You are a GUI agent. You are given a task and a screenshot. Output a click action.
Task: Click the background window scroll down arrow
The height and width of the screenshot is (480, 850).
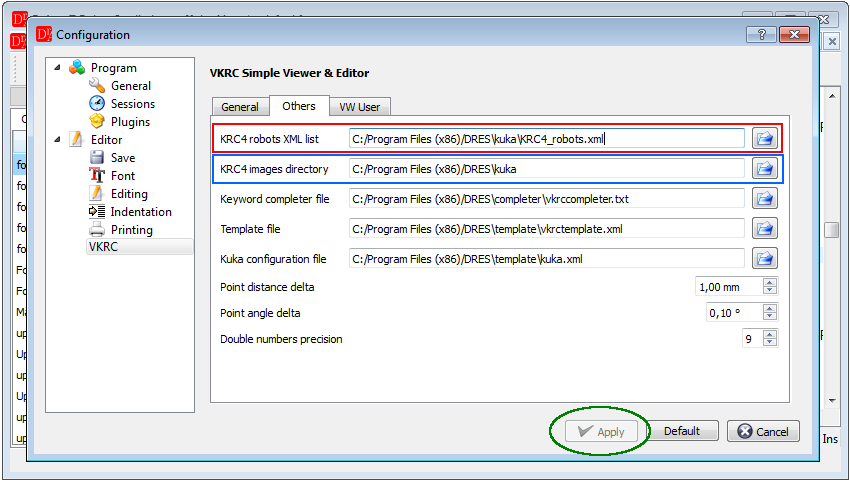pos(832,401)
